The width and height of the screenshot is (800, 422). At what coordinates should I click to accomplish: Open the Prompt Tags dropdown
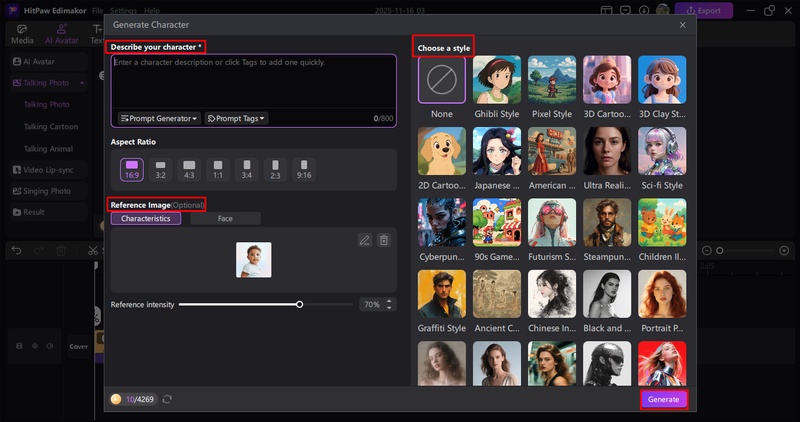pos(237,118)
